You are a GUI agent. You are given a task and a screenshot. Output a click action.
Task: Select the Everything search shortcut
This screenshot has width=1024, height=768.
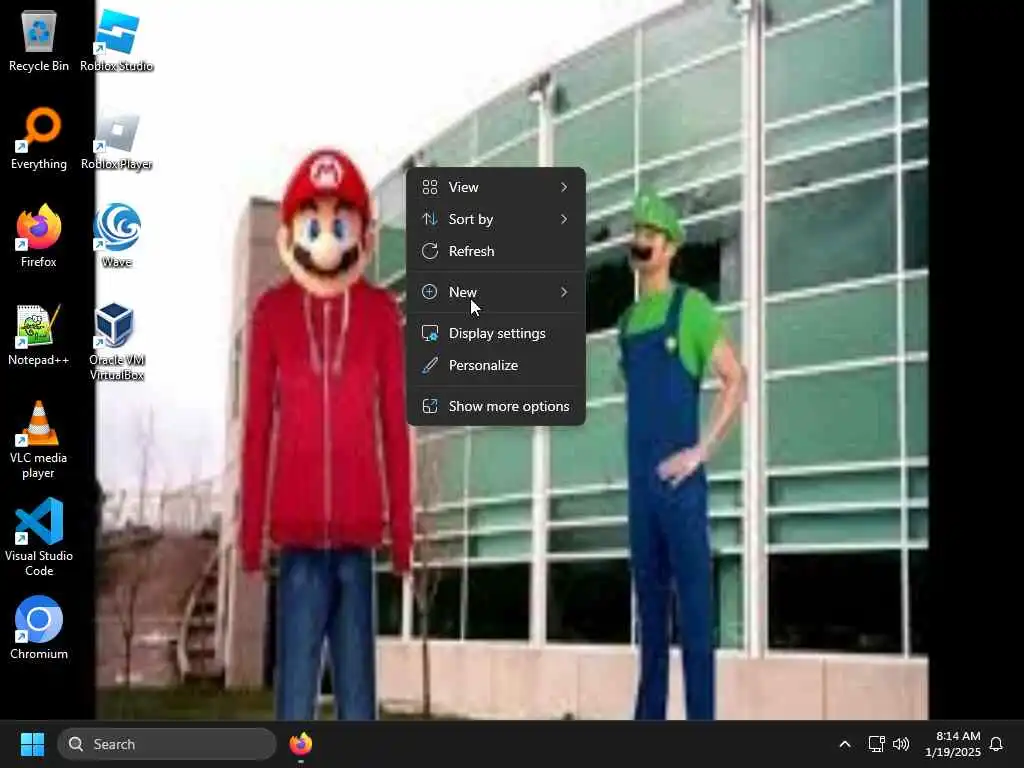[x=39, y=138]
